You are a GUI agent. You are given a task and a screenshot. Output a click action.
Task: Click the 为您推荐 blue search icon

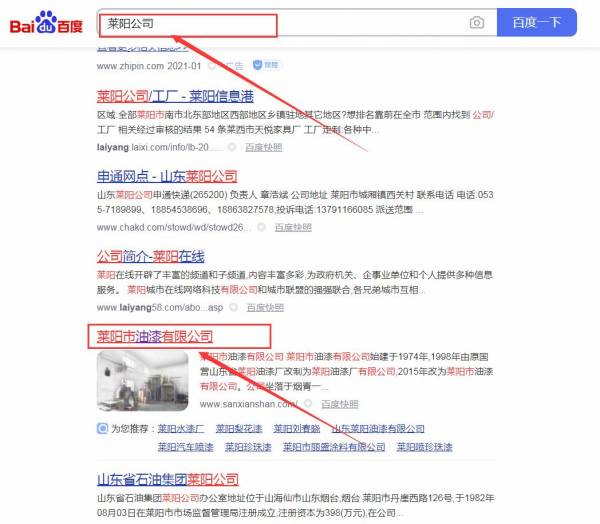pyautogui.click(x=102, y=429)
